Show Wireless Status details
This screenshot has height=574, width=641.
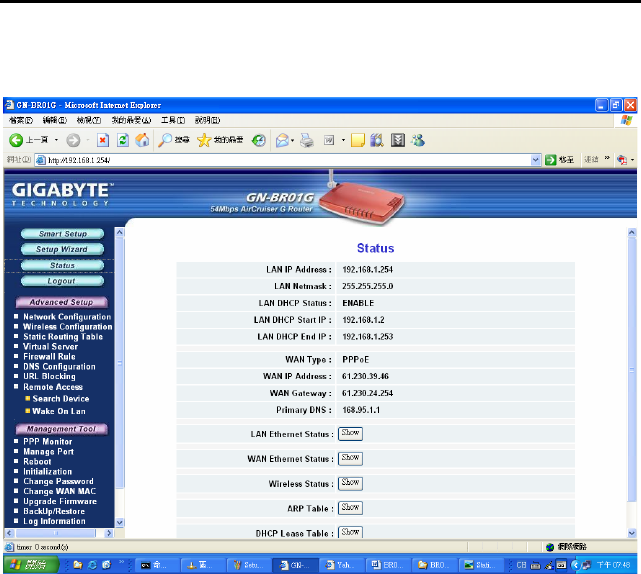point(350,483)
